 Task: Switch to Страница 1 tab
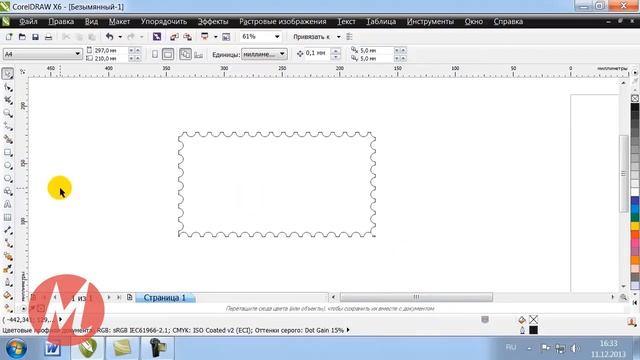(164, 298)
